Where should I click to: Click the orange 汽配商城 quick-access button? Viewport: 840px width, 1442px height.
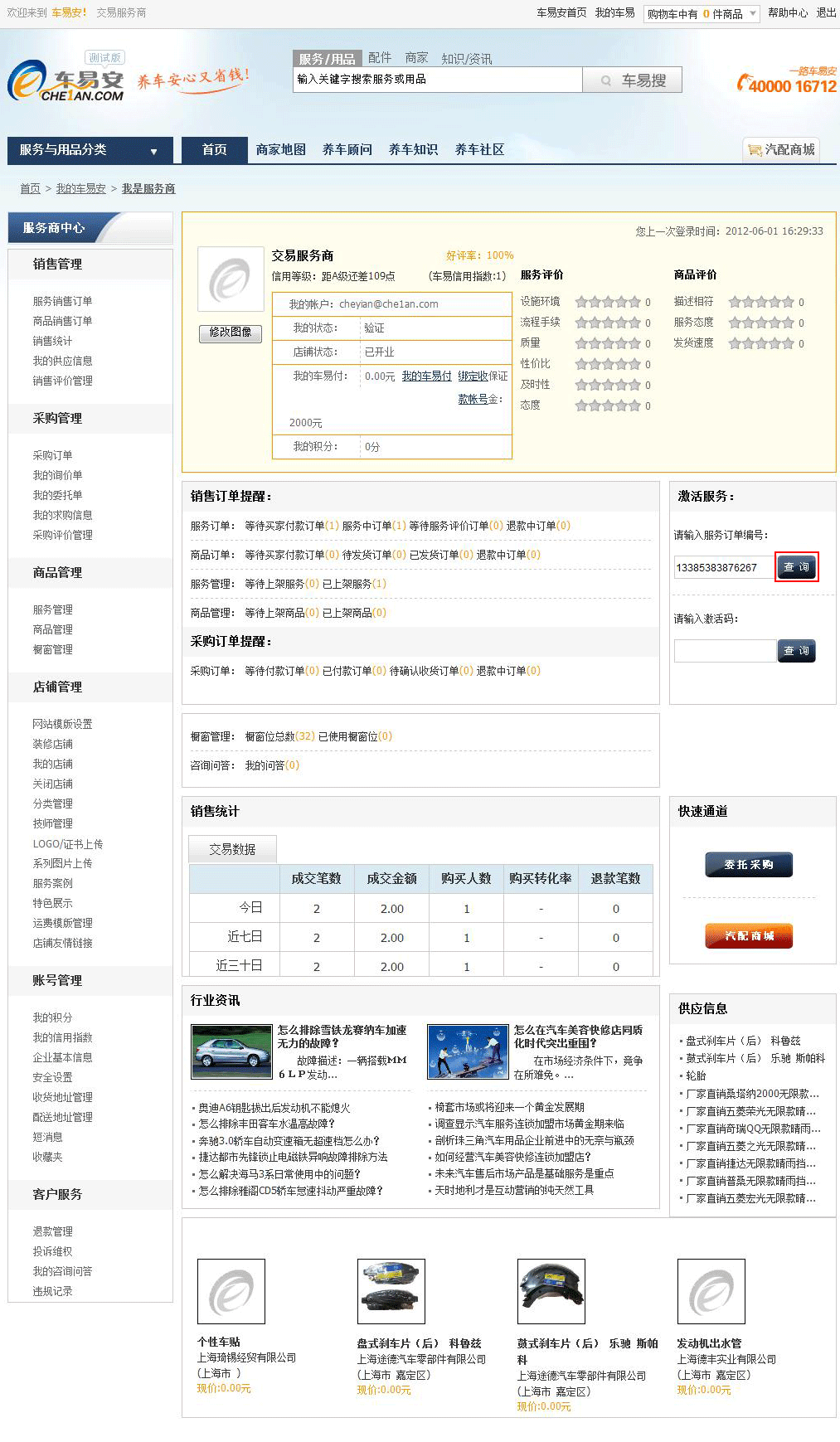tap(749, 936)
